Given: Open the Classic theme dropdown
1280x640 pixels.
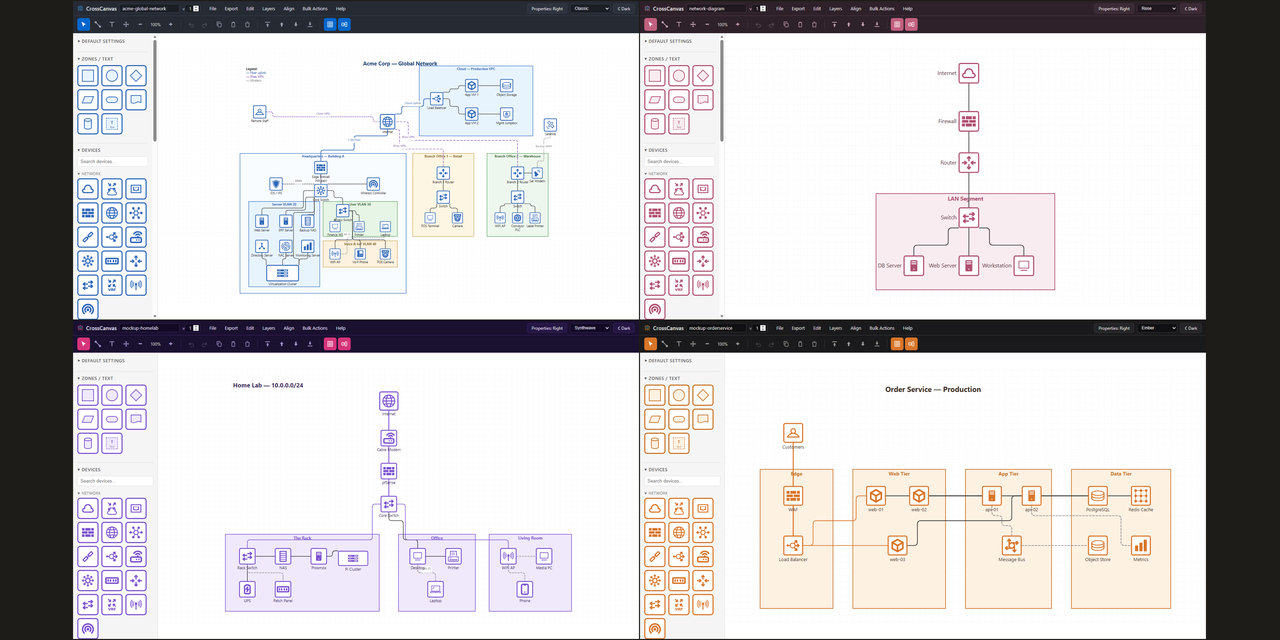Looking at the screenshot, I should pos(590,8).
